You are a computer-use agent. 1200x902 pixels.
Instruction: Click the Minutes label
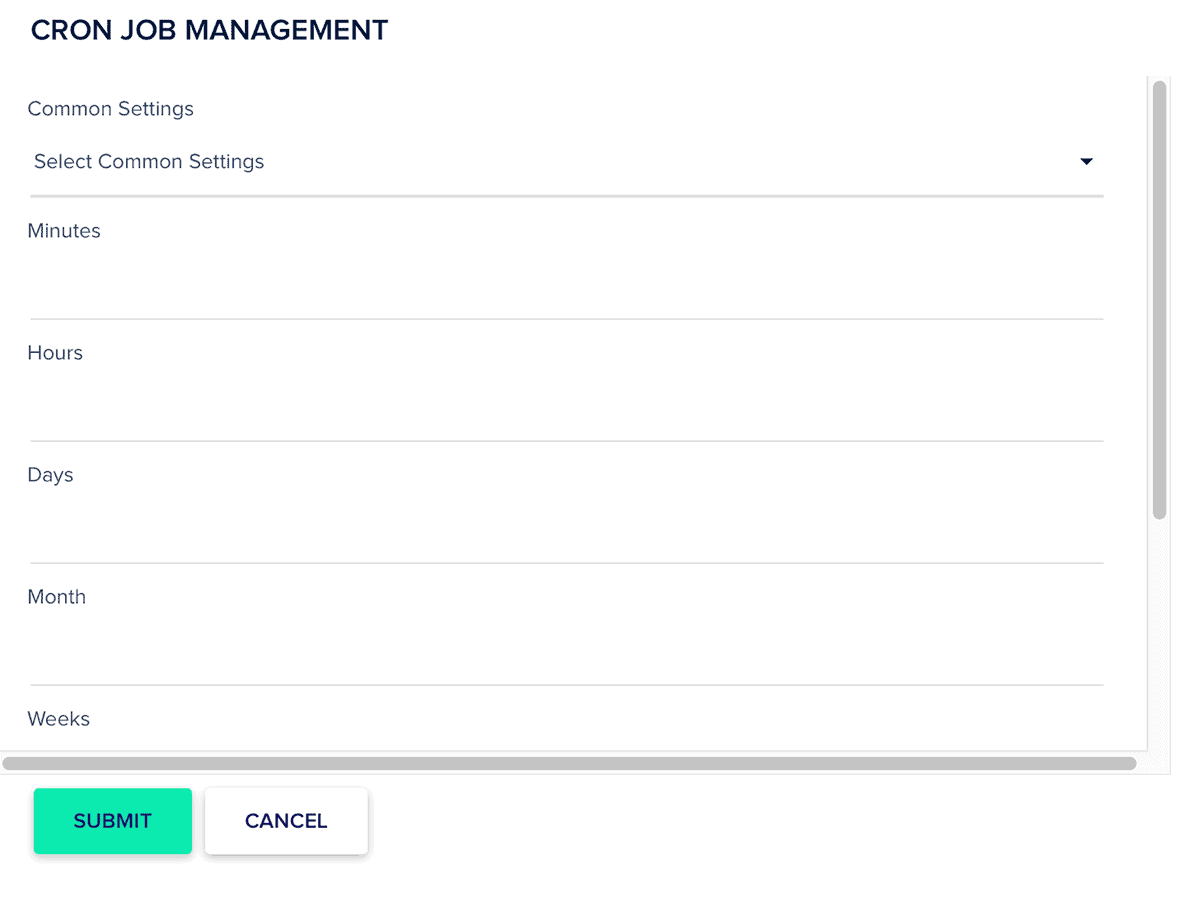click(x=64, y=231)
